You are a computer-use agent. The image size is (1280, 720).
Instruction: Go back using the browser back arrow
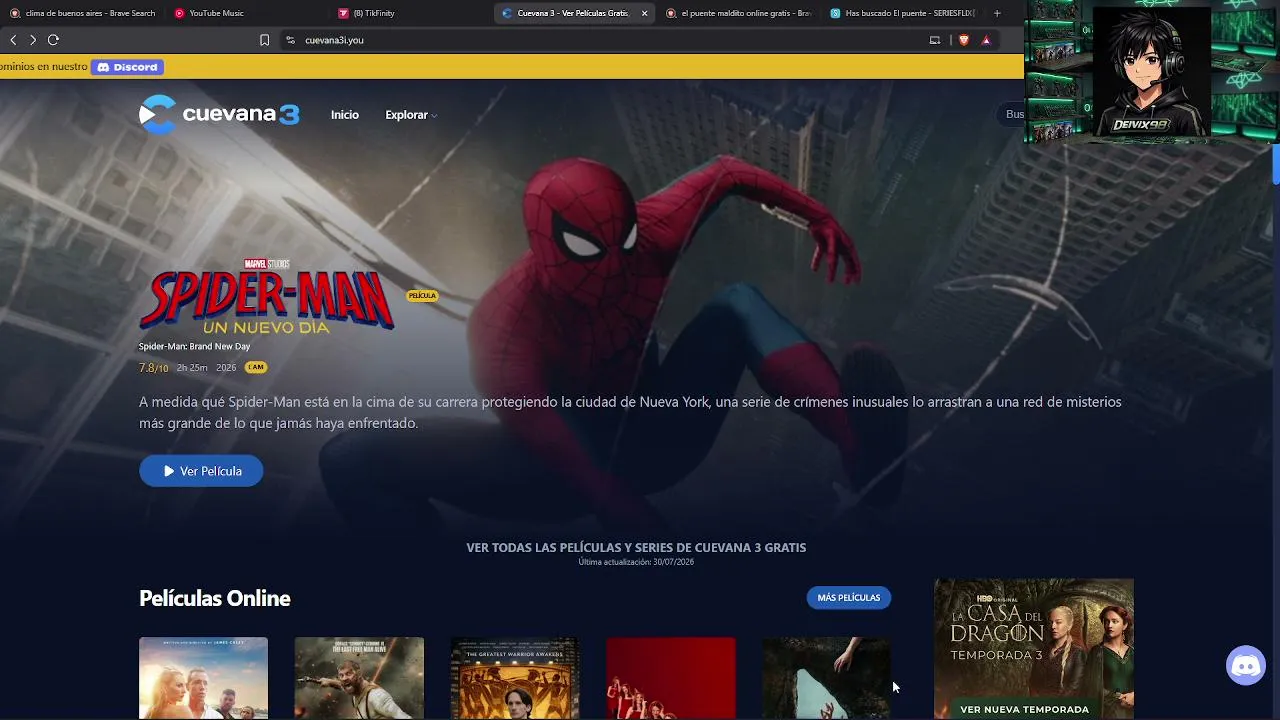click(x=13, y=40)
